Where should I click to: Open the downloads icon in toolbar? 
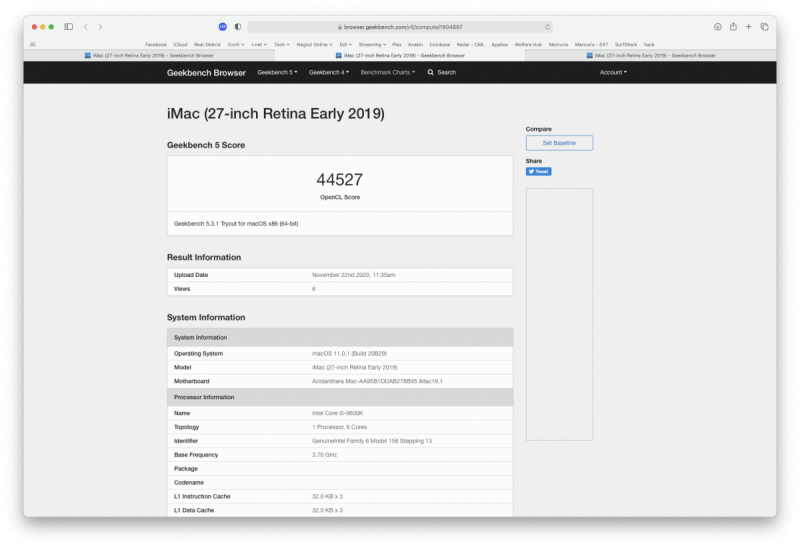point(717,27)
